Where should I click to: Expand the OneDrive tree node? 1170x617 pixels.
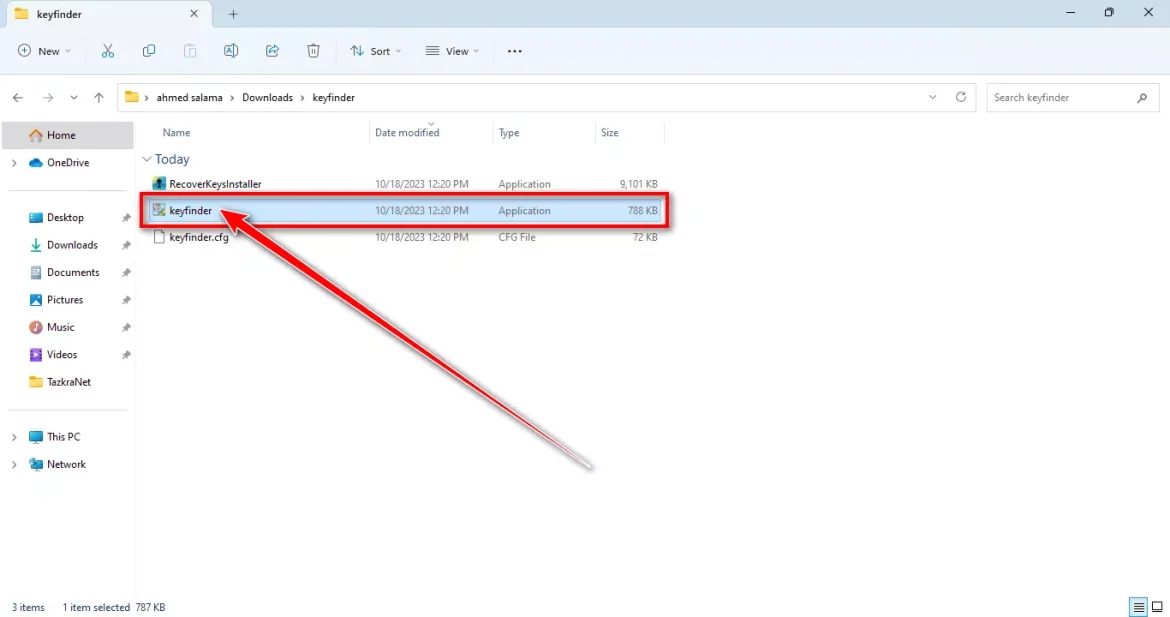14,163
